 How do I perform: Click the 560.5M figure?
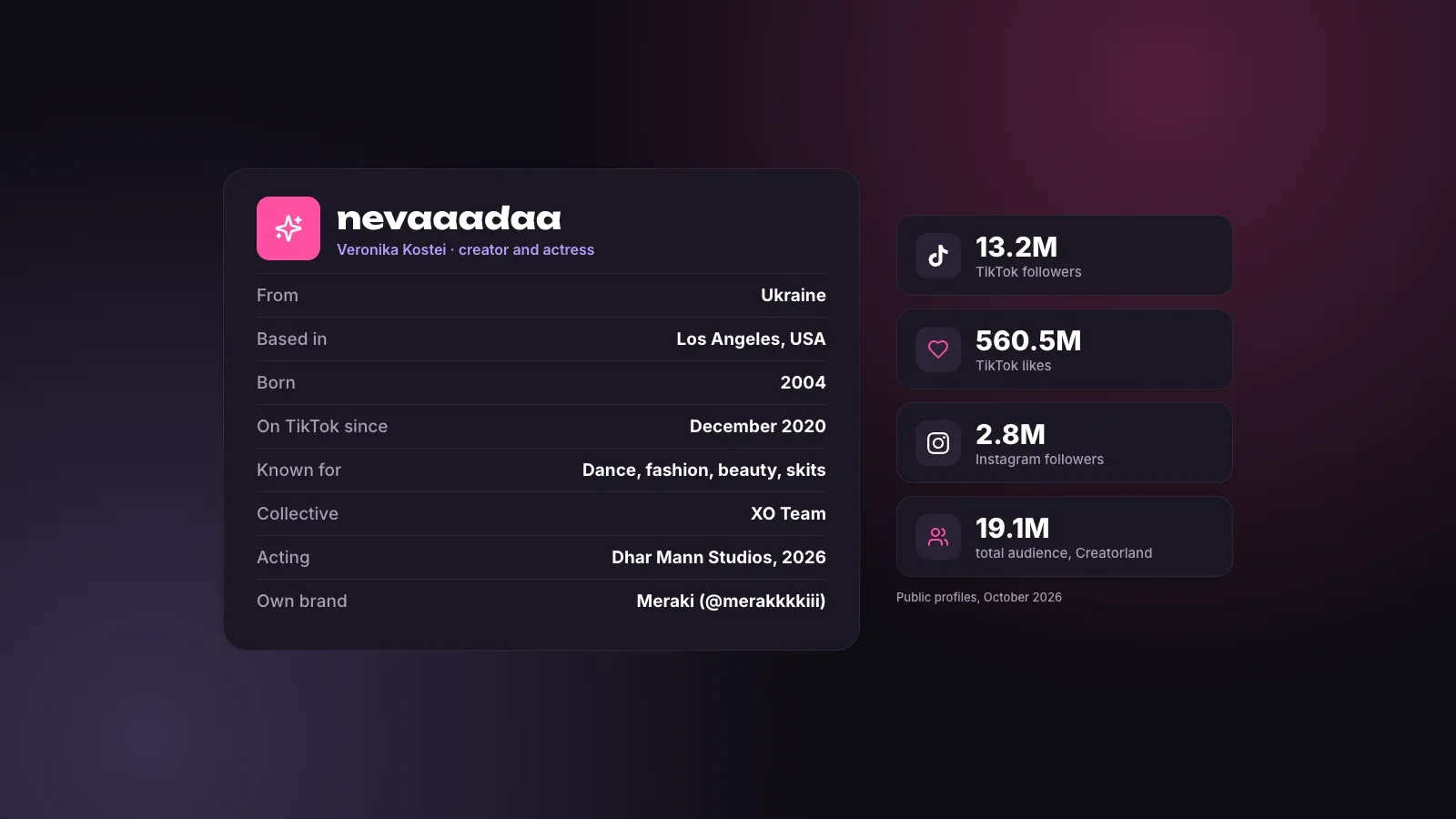(1028, 340)
